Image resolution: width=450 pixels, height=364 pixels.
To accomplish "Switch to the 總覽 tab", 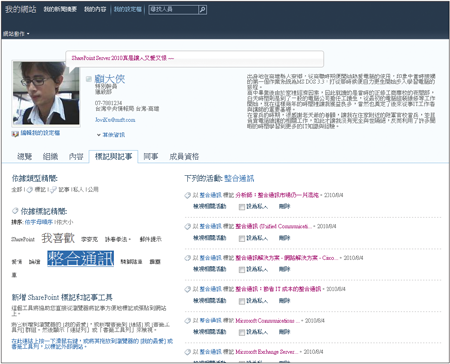I will click(x=24, y=156).
